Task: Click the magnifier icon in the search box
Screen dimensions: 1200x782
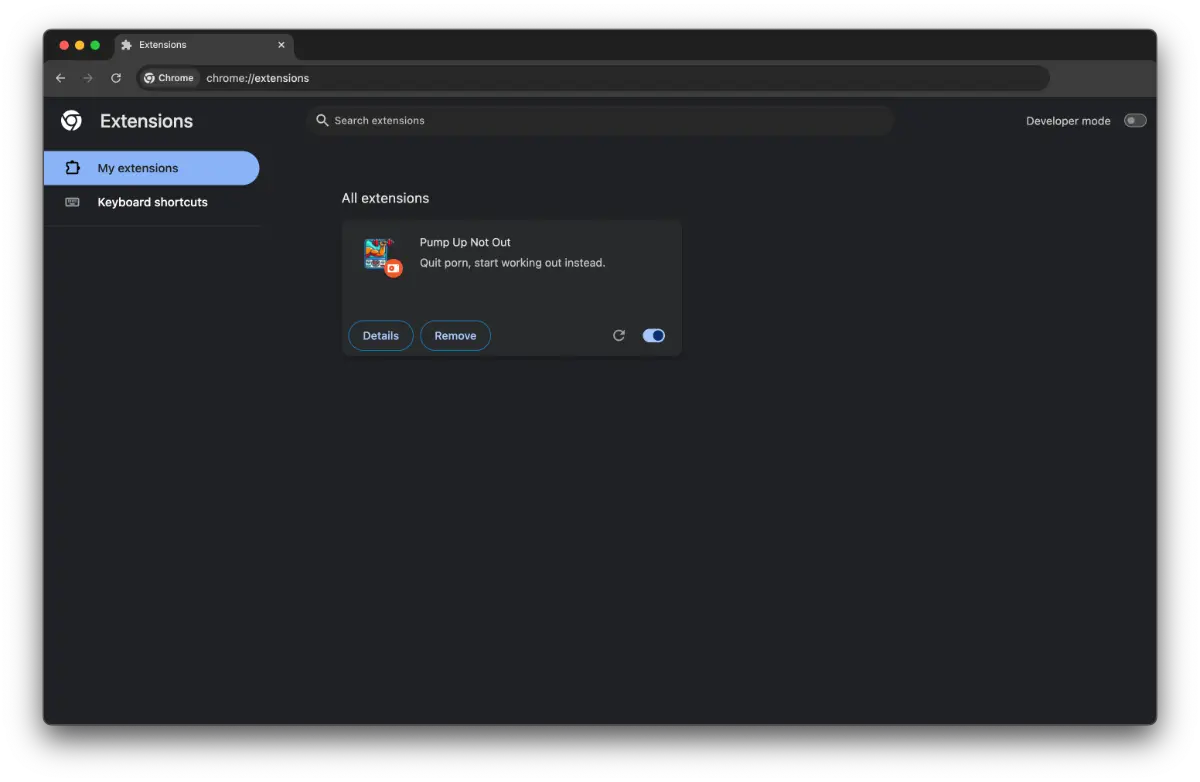Action: 322,120
